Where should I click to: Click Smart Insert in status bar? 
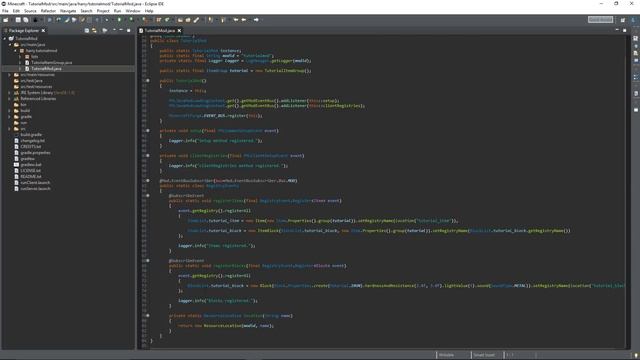(484, 355)
